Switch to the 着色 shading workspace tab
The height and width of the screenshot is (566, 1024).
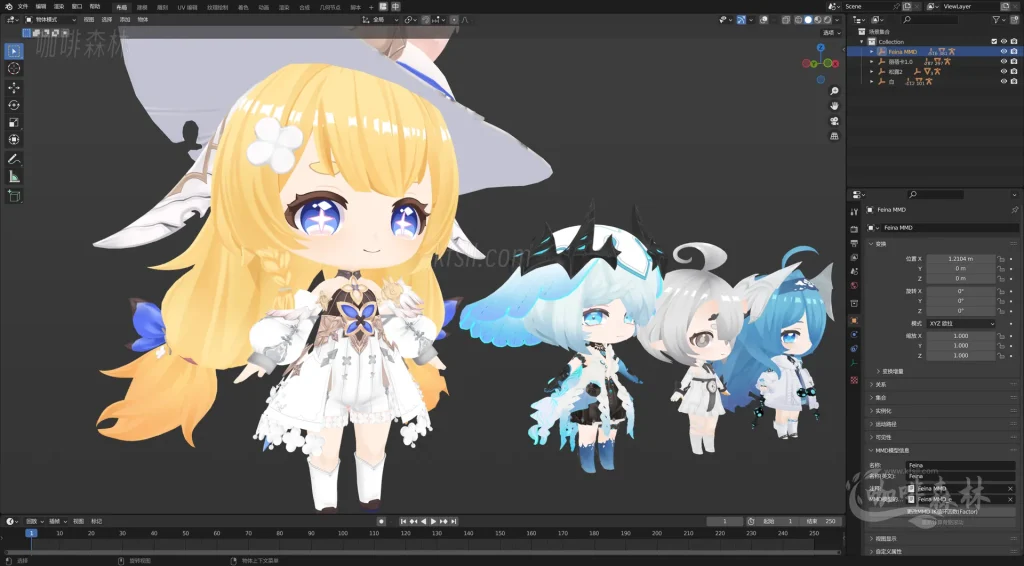point(243,7)
